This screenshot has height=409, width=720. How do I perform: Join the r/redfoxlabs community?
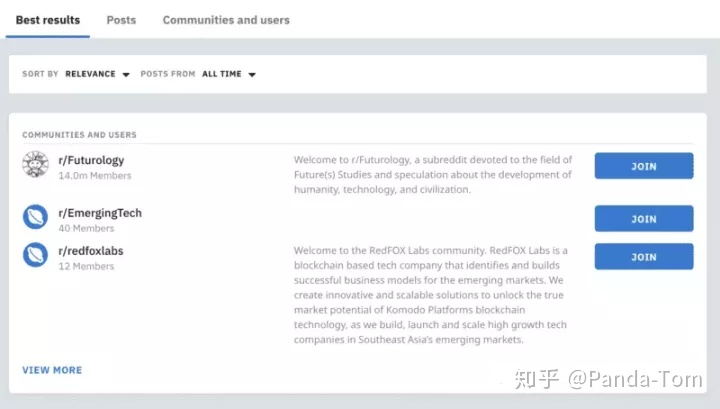coord(644,257)
